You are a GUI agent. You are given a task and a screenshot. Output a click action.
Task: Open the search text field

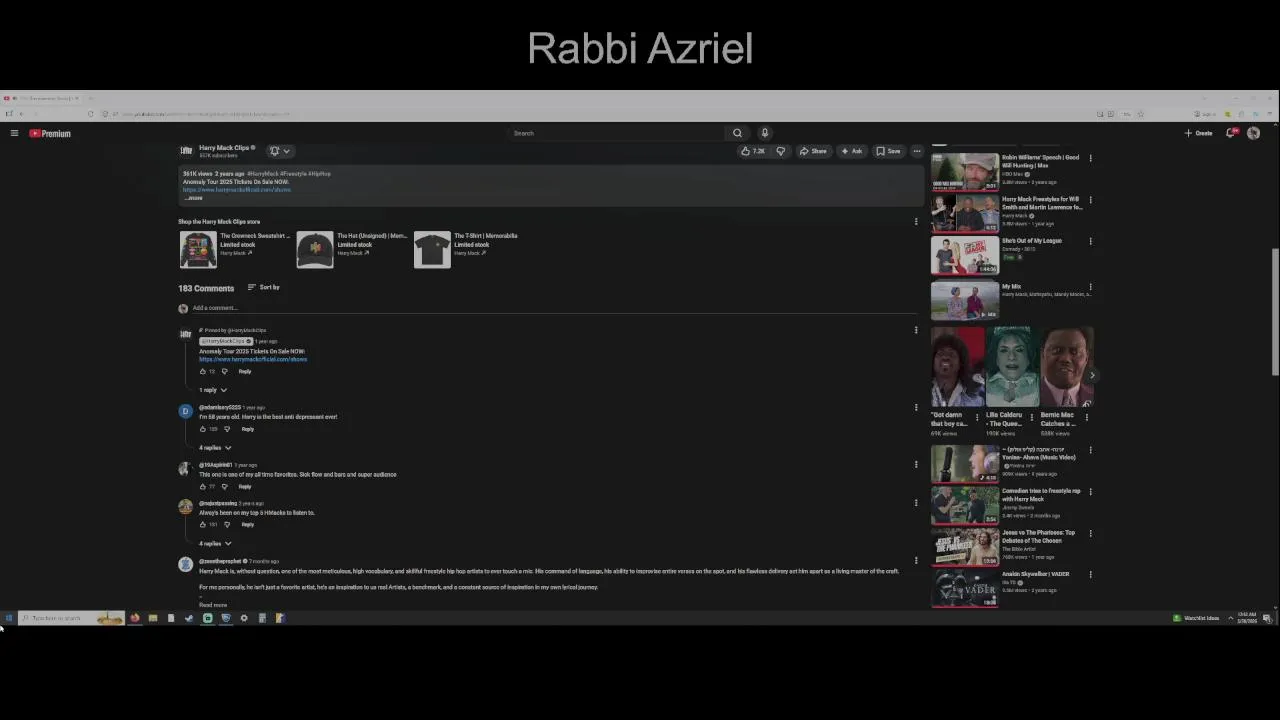click(x=615, y=133)
